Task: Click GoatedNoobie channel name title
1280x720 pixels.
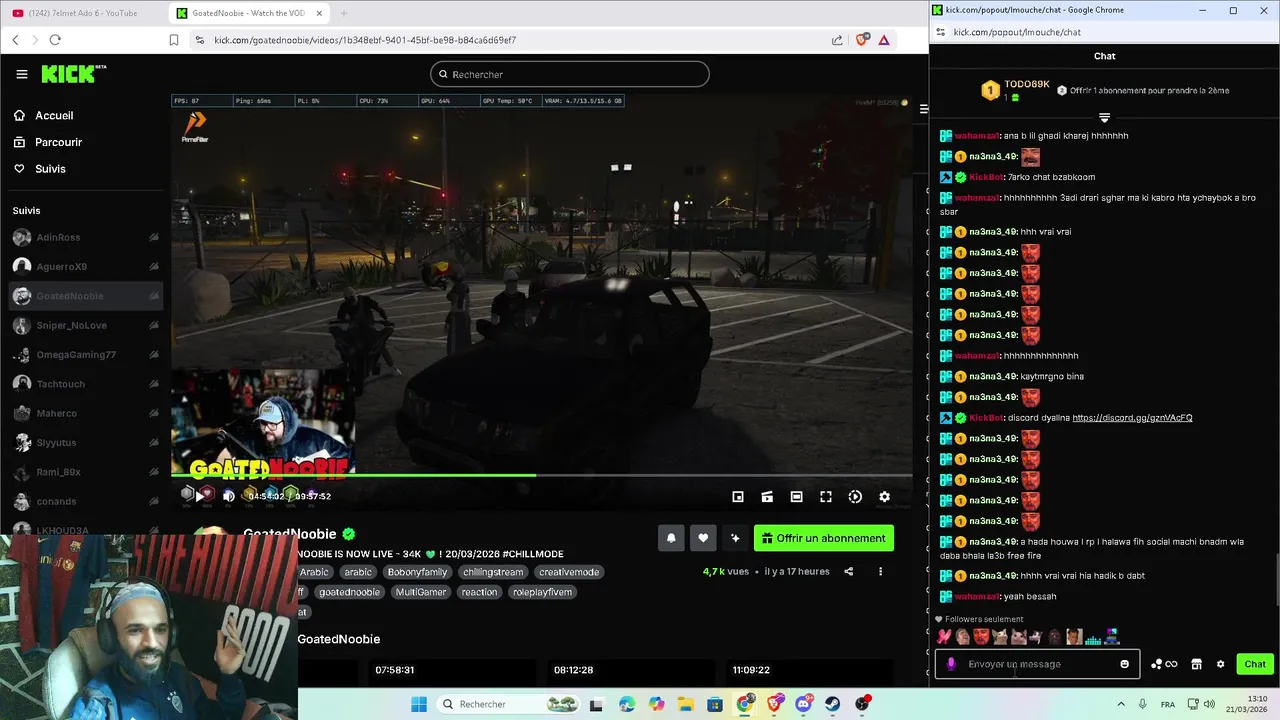Action: [x=290, y=534]
